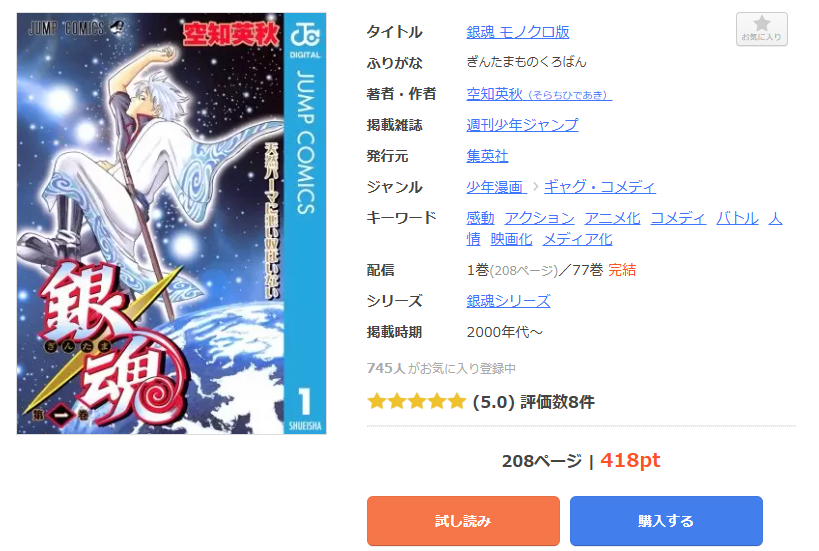Click the star favorite (お気に入り) icon
This screenshot has height=551, width=819.
pos(761,29)
